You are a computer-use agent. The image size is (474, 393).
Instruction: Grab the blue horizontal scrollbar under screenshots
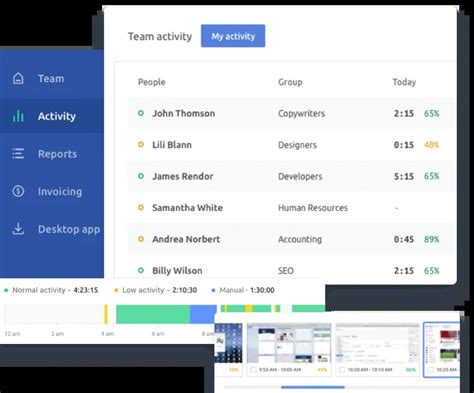[313, 387]
